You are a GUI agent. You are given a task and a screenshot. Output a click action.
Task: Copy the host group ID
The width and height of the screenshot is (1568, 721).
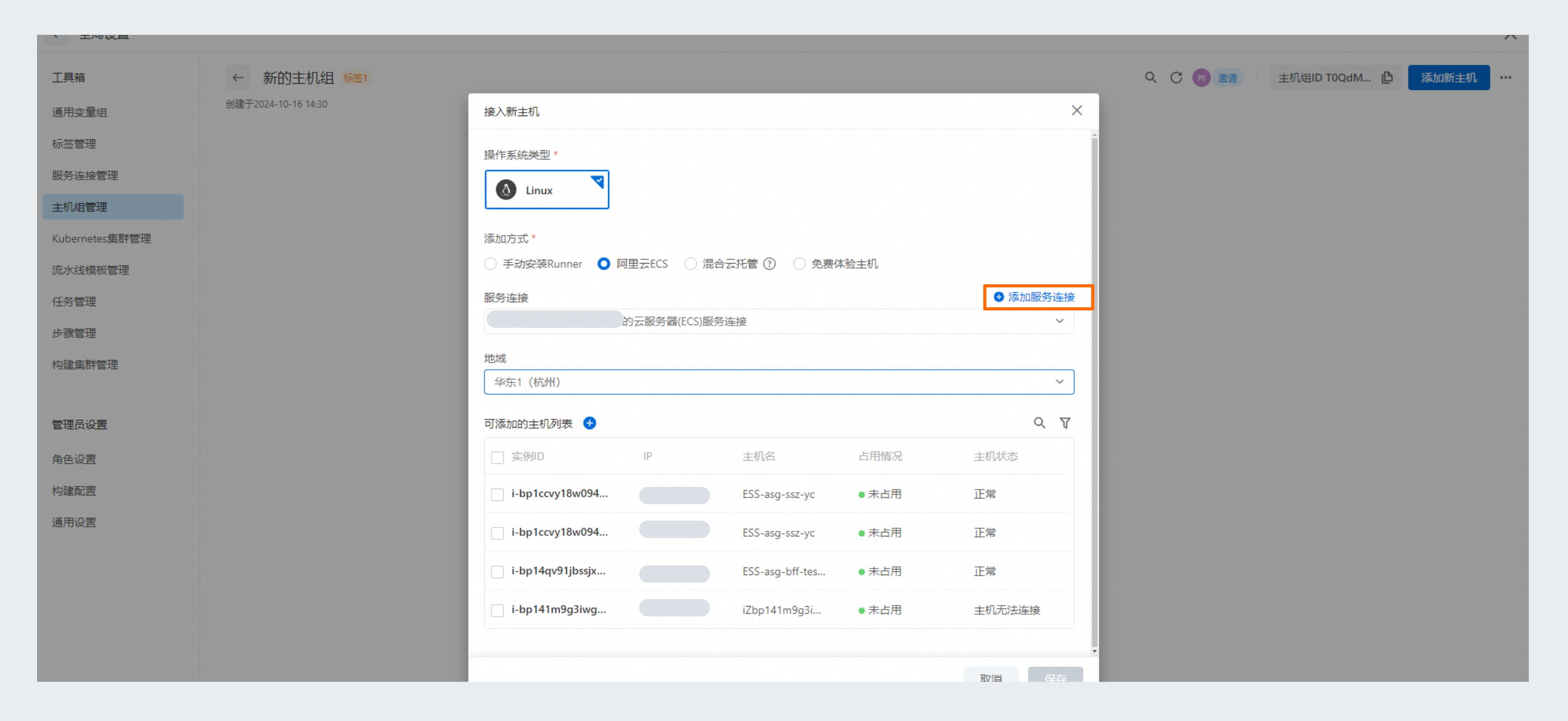tap(1387, 77)
